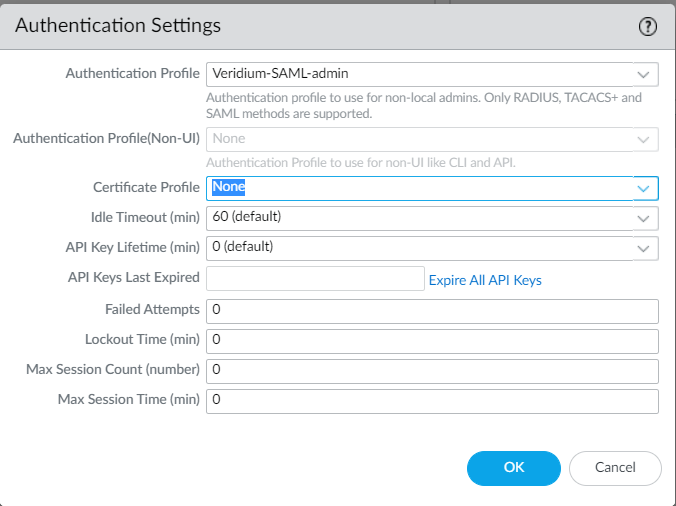
Task: Open the API Key Lifetime dropdown arrow
Action: [644, 248]
